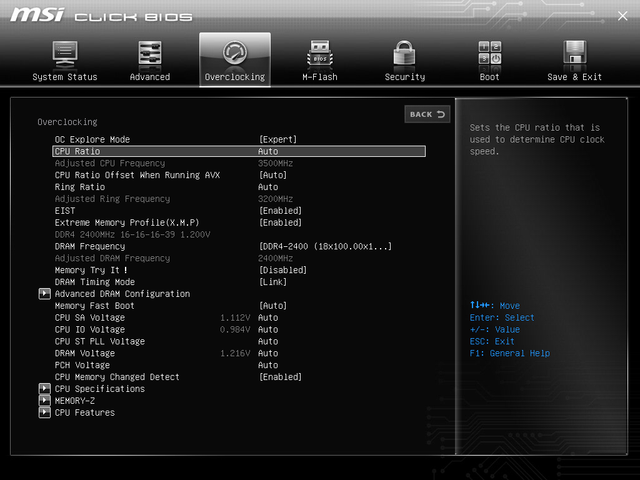Click the OC Explore Mode label
This screenshot has width=640, height=480.
[x=92, y=140]
